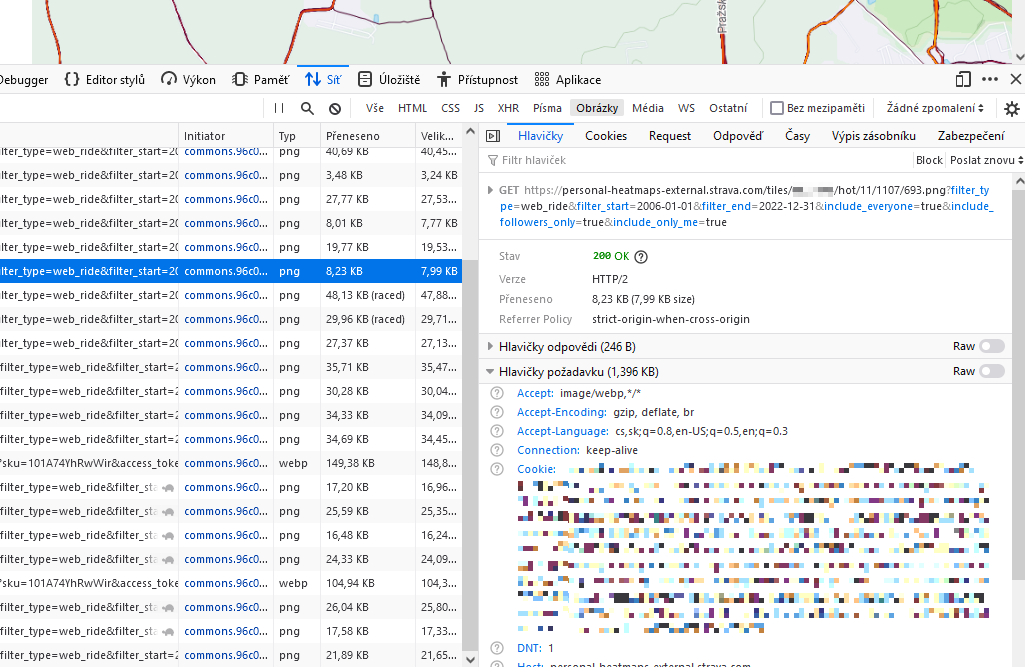1025x667 pixels.
Task: Click the Filtr hlaviček input field
Action: click(700, 160)
